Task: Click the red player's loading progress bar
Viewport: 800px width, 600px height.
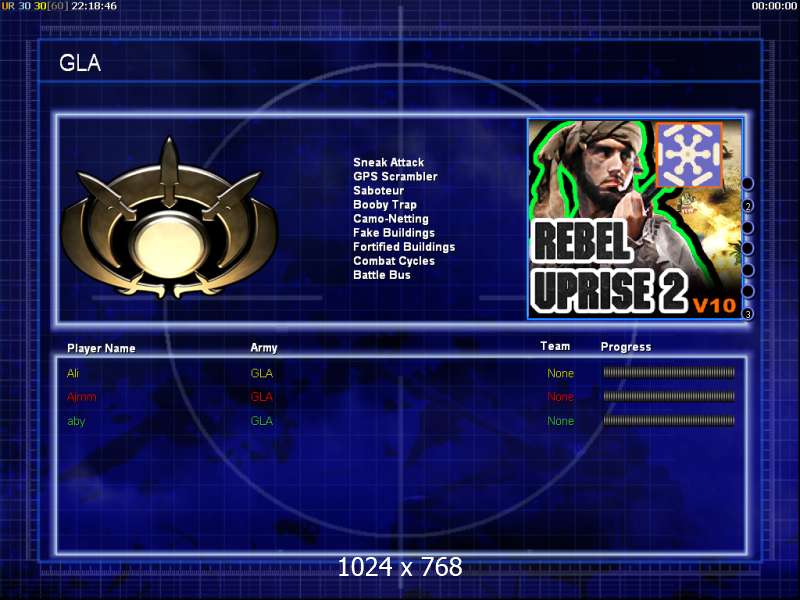Action: pyautogui.click(x=669, y=396)
